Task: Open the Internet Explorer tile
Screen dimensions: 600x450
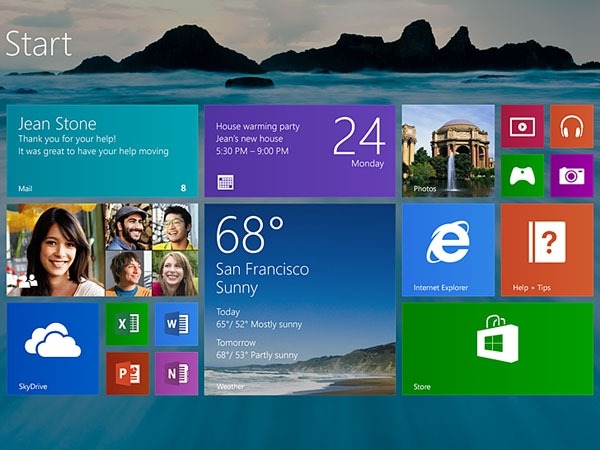Action: pyautogui.click(x=447, y=250)
